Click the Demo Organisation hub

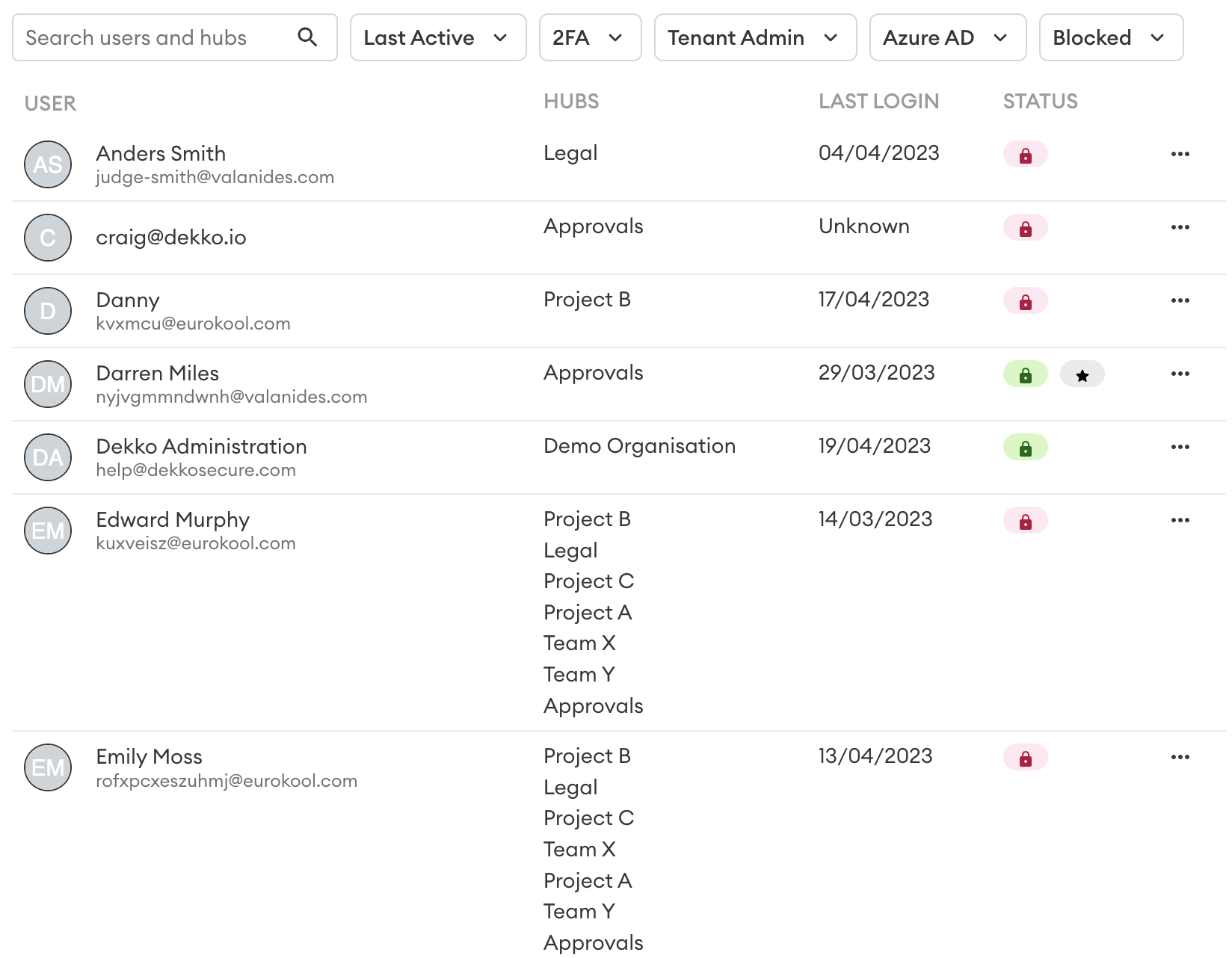click(x=639, y=446)
